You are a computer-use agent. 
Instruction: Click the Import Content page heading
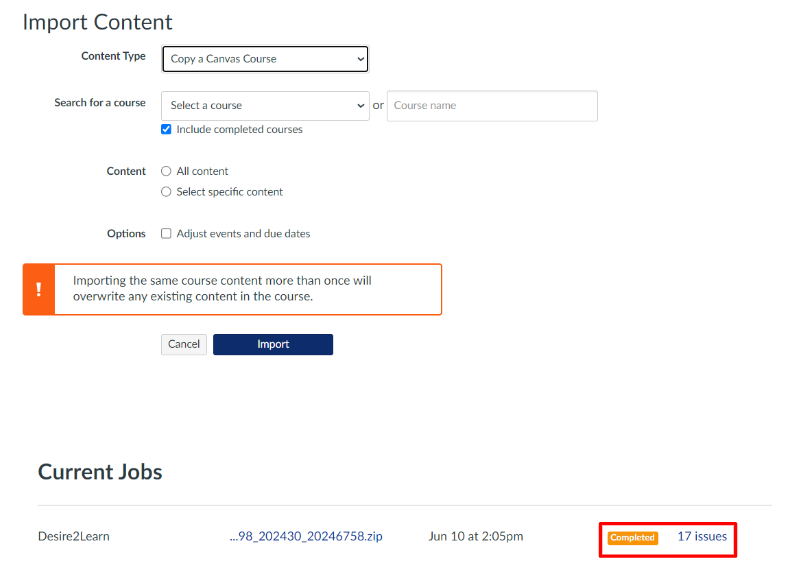pos(97,22)
